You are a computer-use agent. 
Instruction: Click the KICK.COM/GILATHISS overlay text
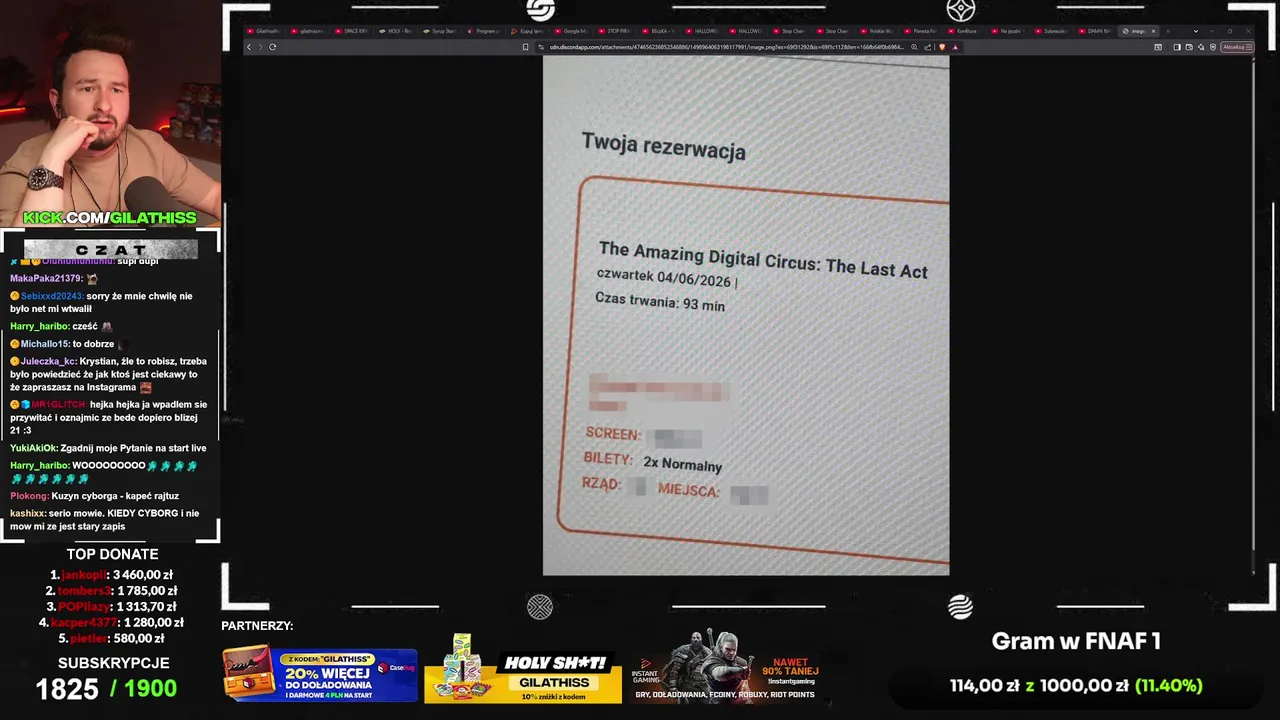(x=110, y=217)
